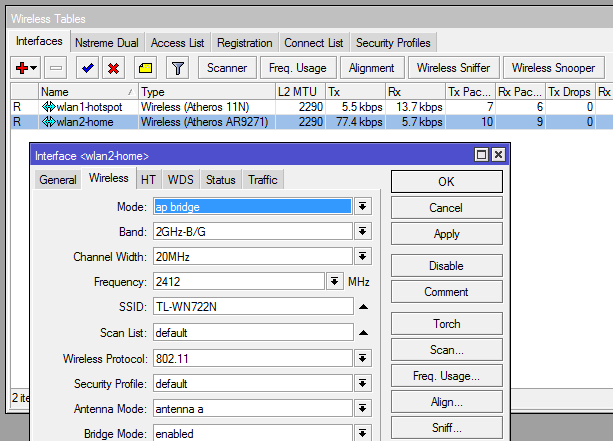
Task: Click the red plus add interface button
Action: point(21,68)
